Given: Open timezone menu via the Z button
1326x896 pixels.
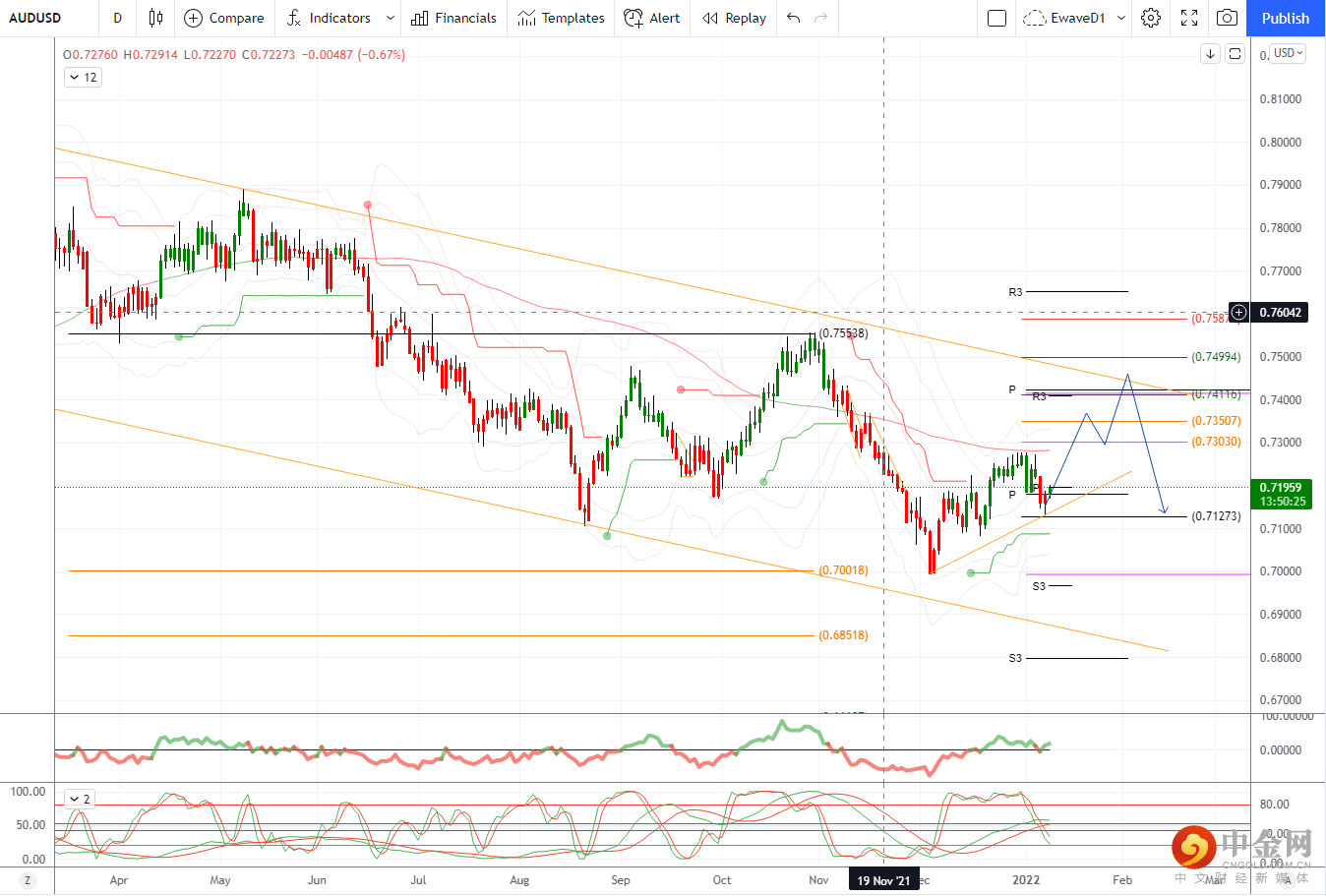Looking at the screenshot, I should coord(28,880).
